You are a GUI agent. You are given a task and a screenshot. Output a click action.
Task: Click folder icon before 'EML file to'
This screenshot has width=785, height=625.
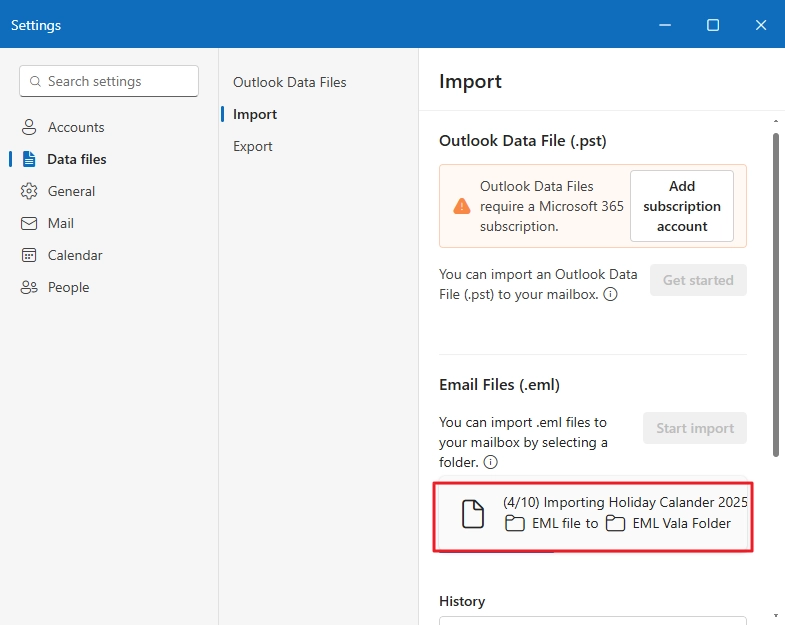click(515, 523)
